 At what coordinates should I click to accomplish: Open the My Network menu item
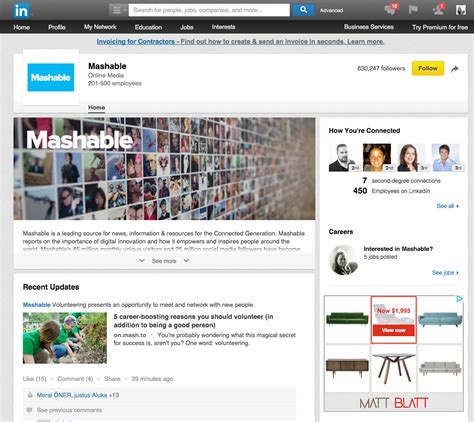(x=100, y=27)
